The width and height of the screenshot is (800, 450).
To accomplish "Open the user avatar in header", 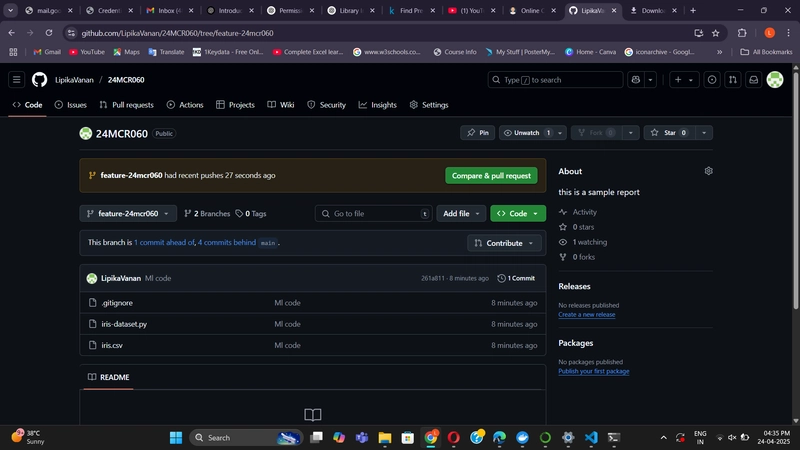I will (x=775, y=80).
